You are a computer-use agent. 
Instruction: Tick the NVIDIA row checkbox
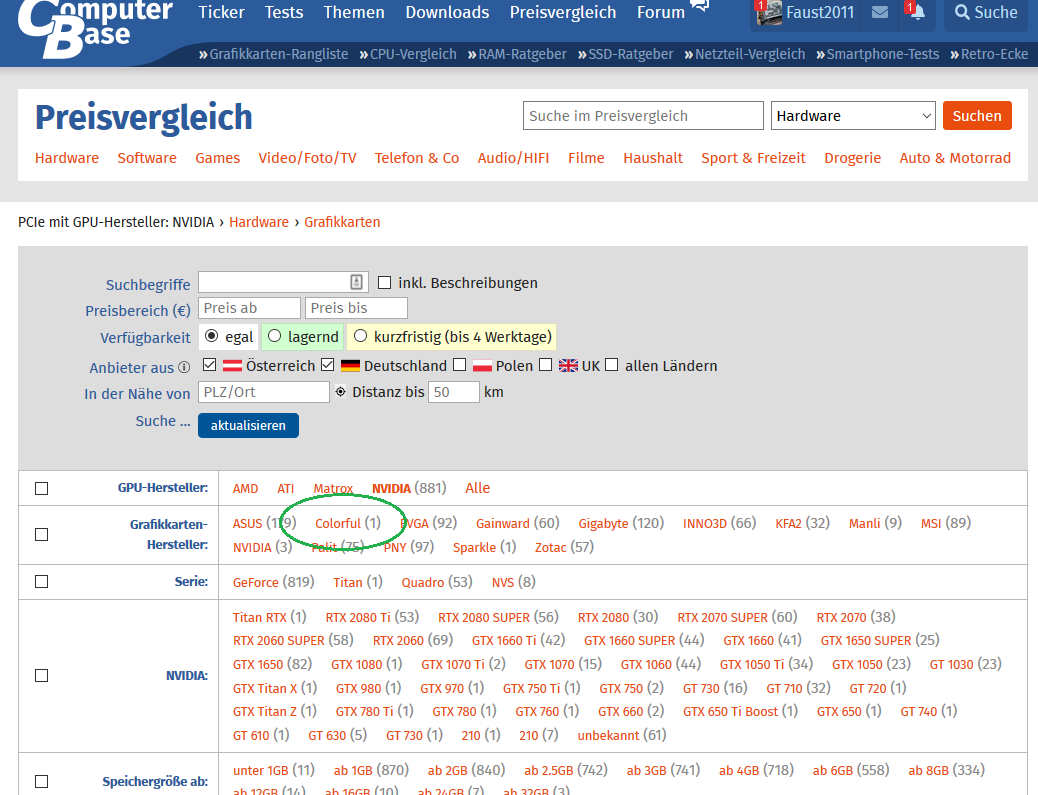click(42, 675)
